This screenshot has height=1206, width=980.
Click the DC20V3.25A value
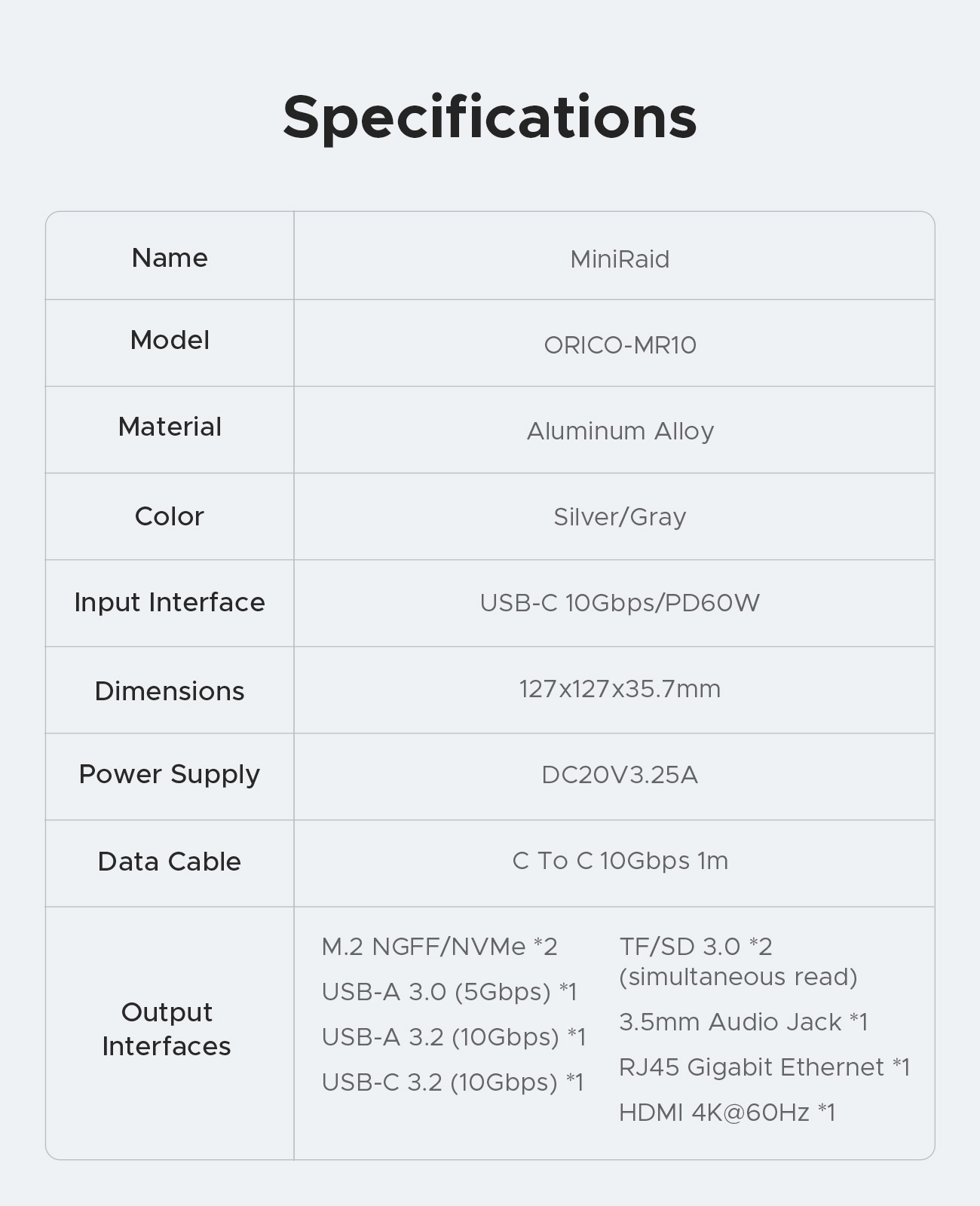click(x=620, y=775)
